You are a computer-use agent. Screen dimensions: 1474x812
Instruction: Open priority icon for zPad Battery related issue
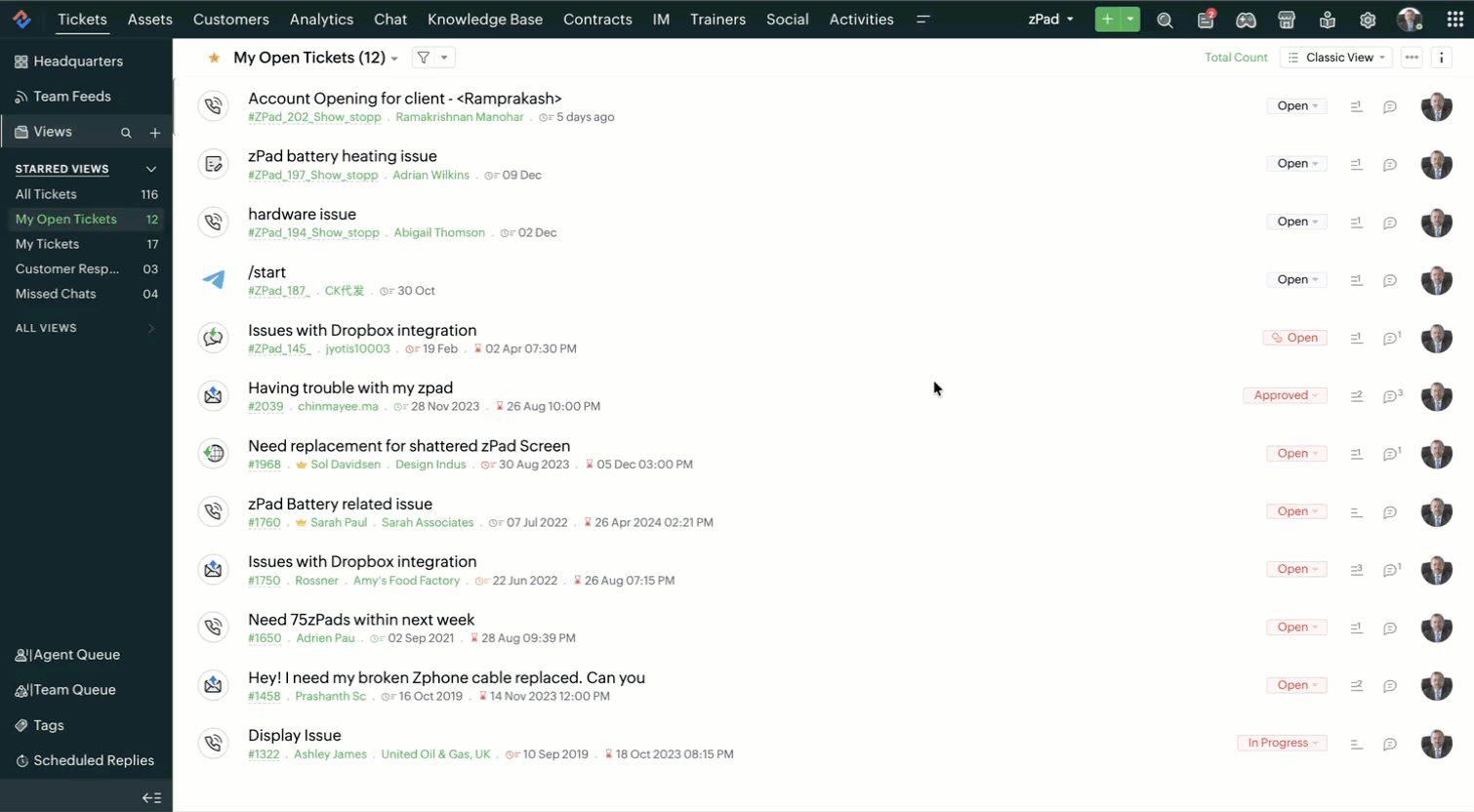[1356, 511]
